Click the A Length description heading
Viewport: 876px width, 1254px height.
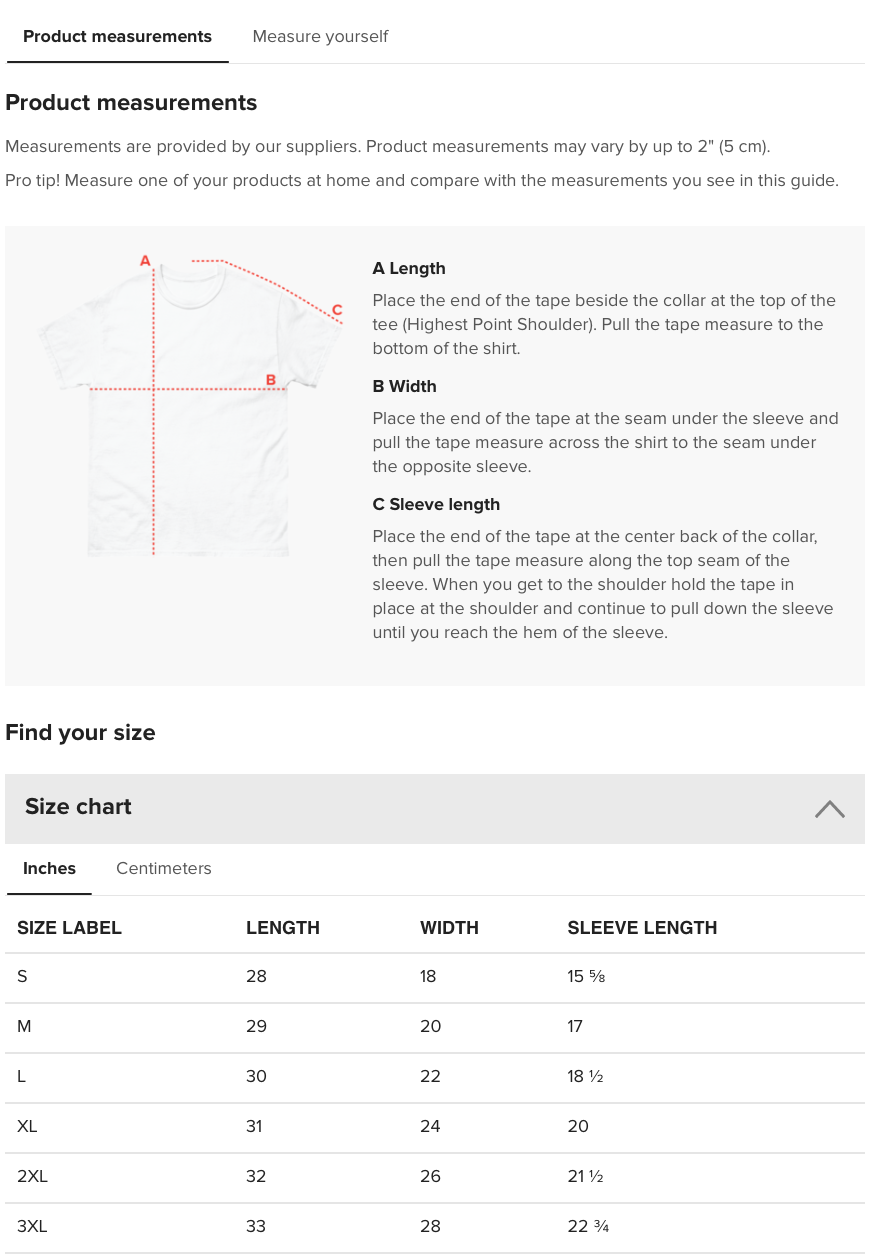pos(409,269)
